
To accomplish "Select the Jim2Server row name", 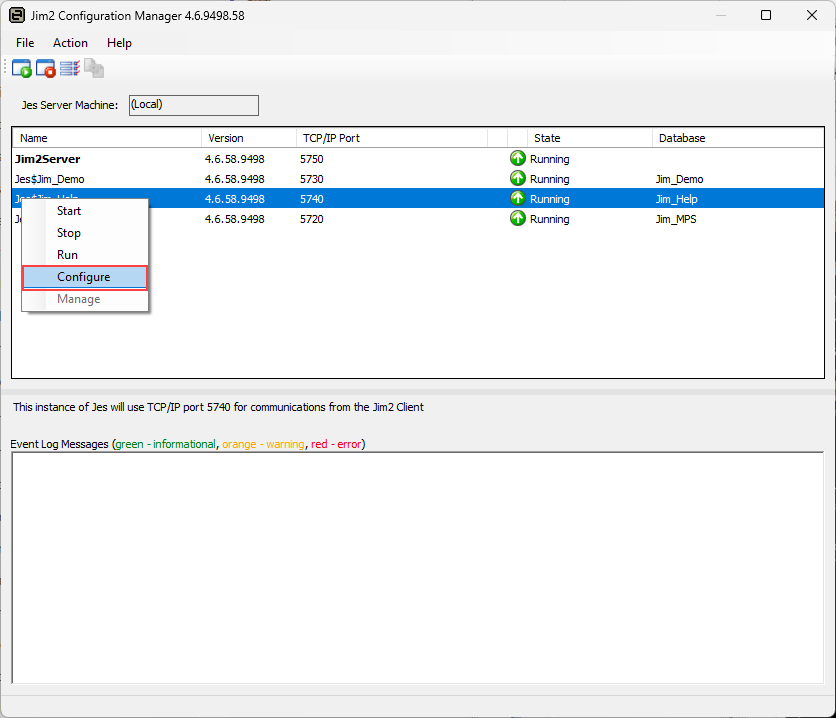I will pos(47,159).
